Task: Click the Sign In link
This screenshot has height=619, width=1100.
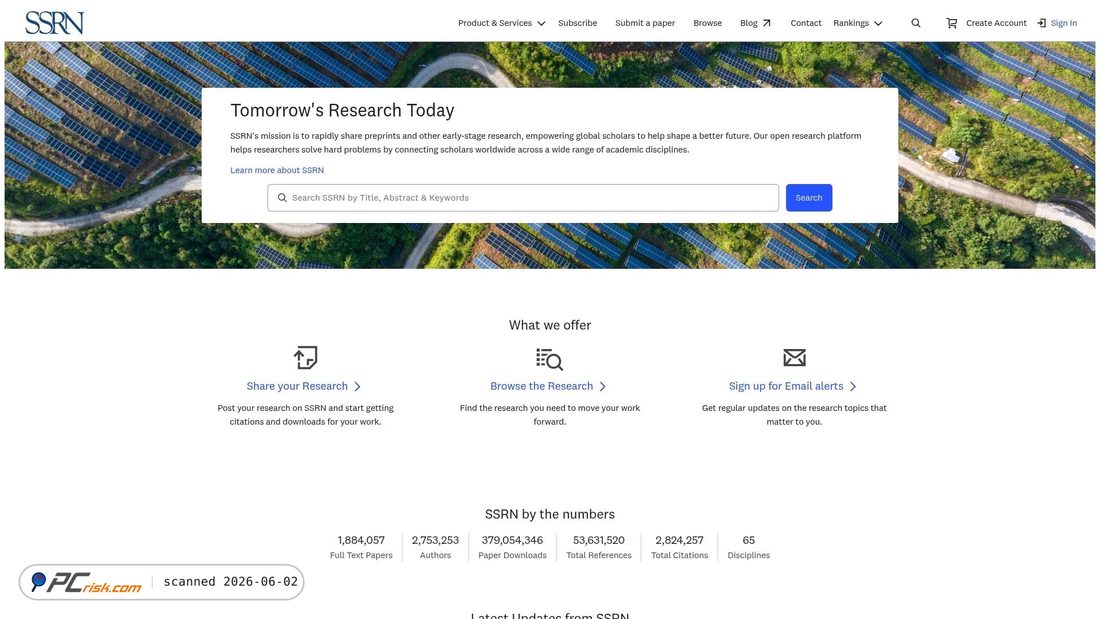Action: tap(1064, 23)
